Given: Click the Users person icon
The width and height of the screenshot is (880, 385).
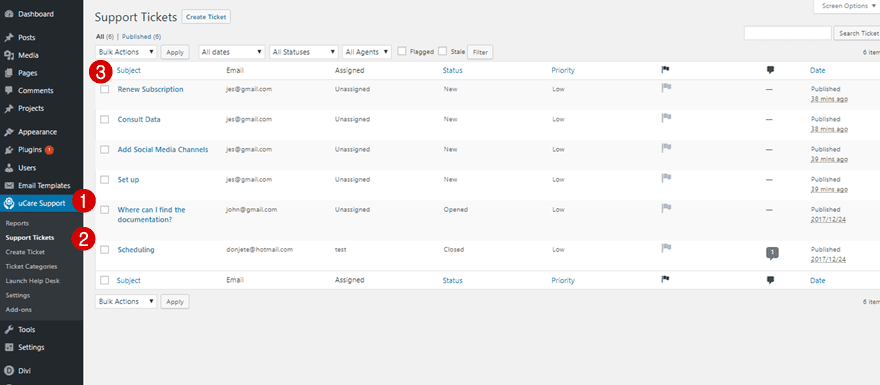Looking at the screenshot, I should tap(8, 168).
